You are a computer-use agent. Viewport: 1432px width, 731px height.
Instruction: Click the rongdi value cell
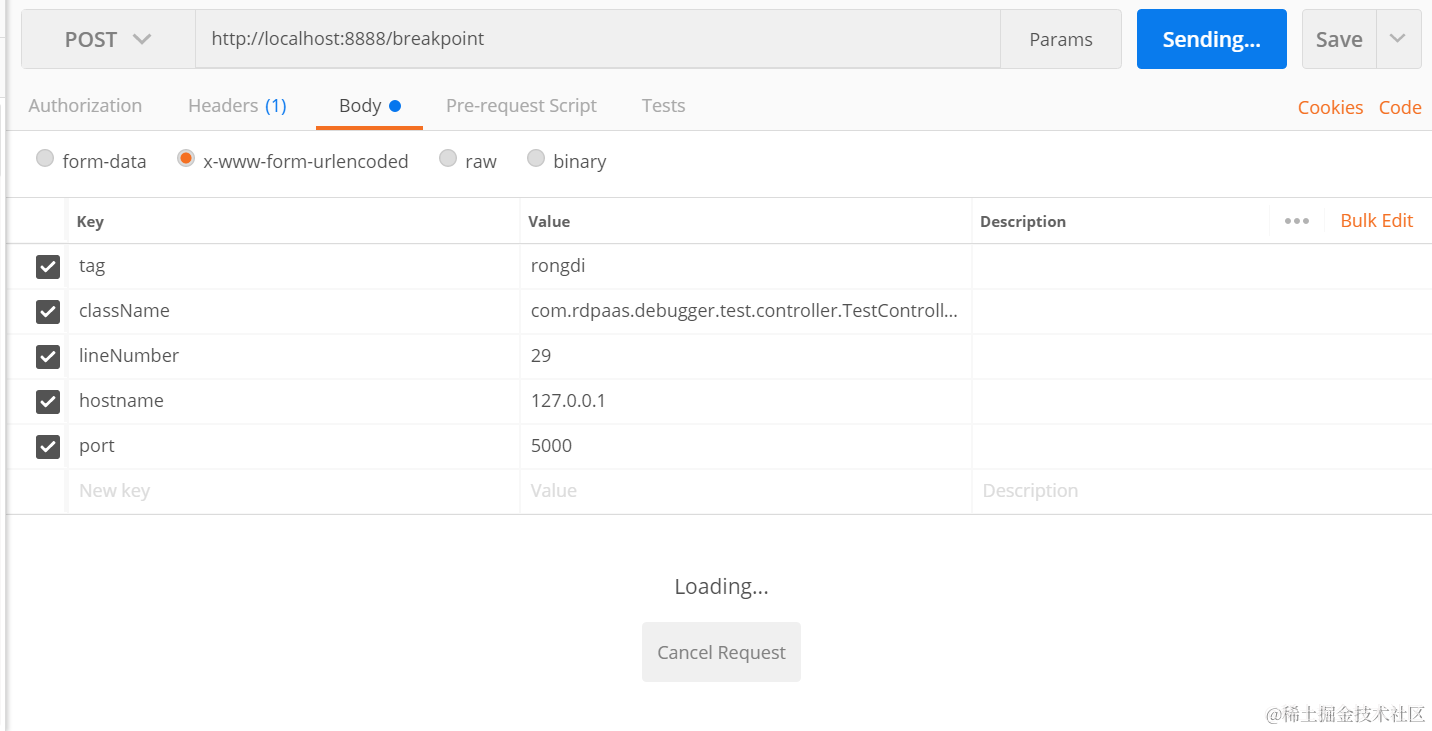click(x=746, y=266)
